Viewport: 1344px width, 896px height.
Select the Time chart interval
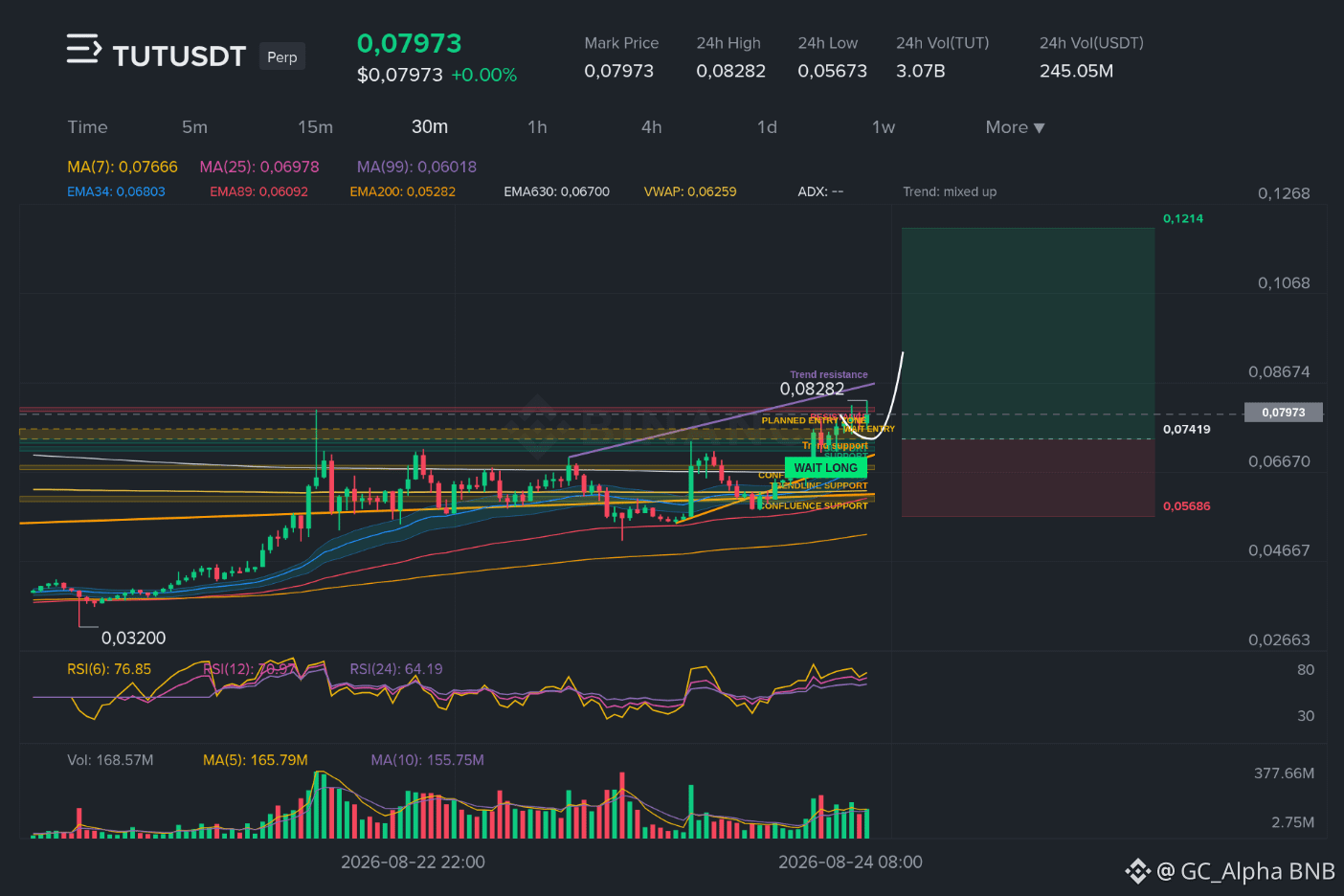click(87, 127)
